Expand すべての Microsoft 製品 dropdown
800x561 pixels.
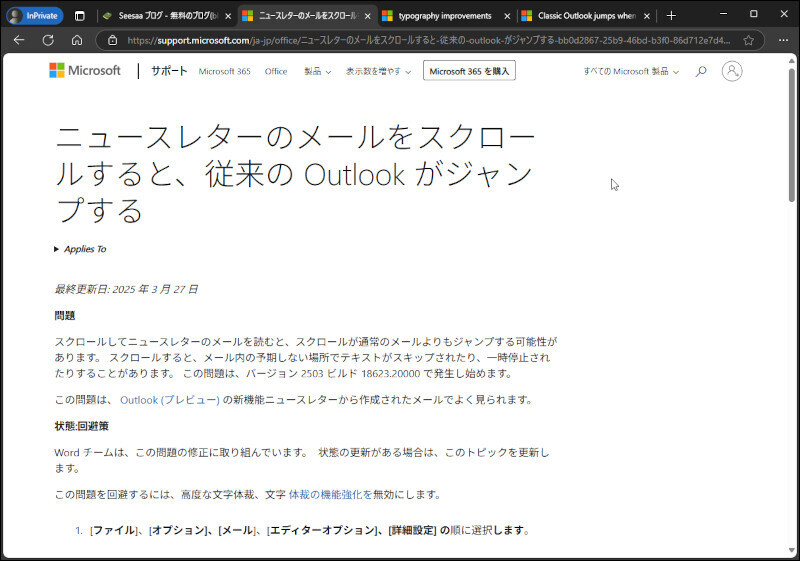click(631, 71)
